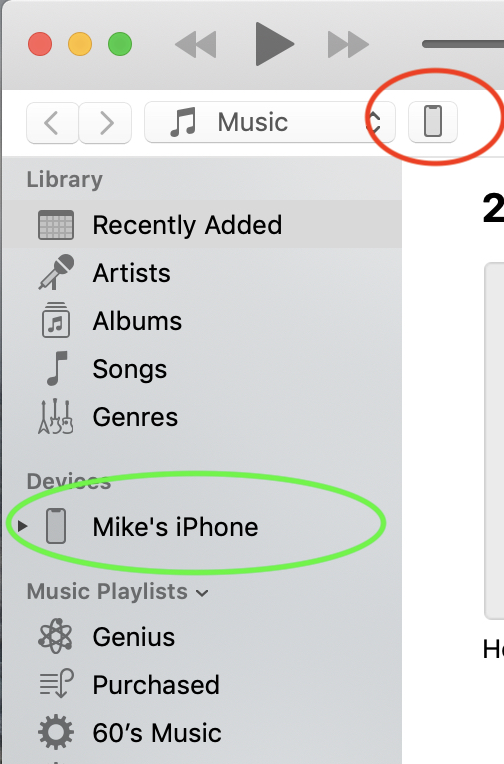Click the Genres guitars icon
The image size is (504, 764).
point(56,417)
